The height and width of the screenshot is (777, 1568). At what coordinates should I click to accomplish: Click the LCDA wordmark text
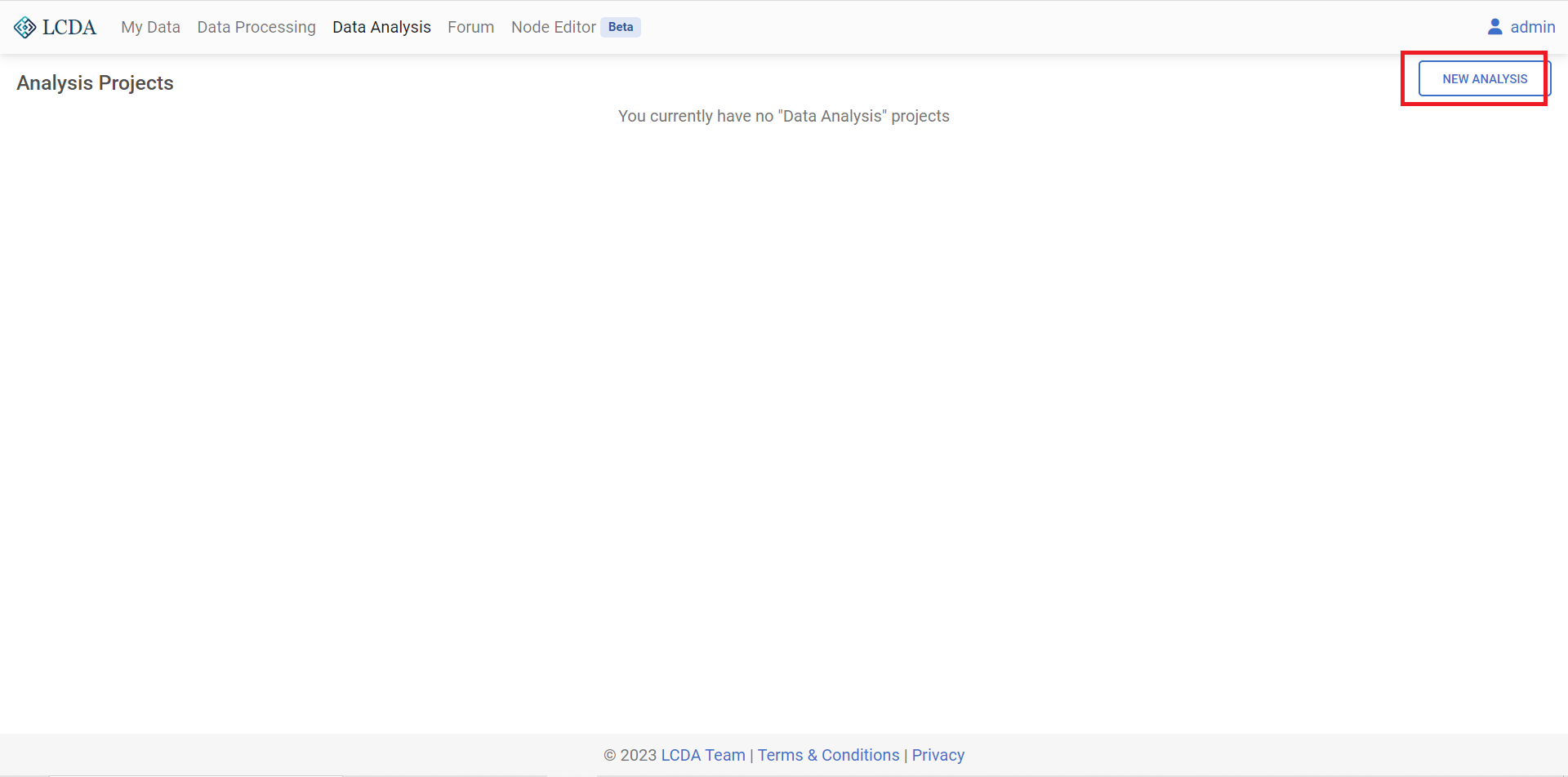[69, 28]
